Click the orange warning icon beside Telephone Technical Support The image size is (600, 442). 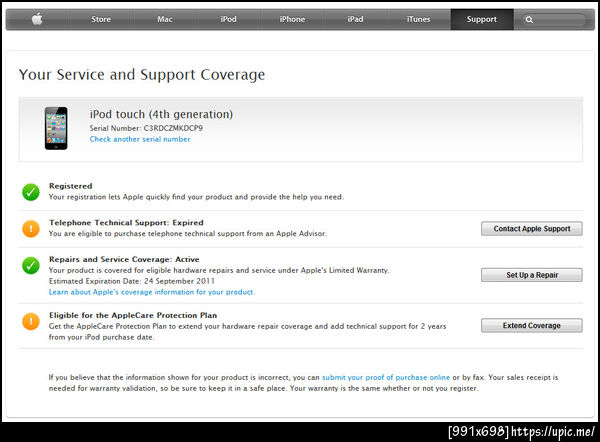(31, 228)
